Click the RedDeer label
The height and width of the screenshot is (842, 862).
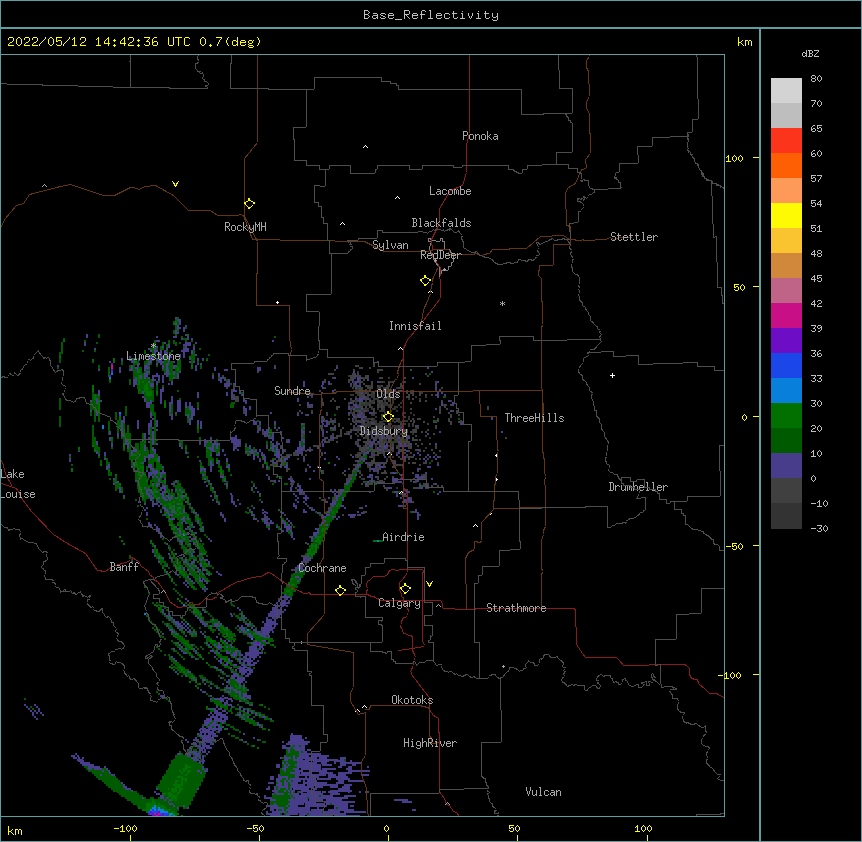click(x=440, y=255)
